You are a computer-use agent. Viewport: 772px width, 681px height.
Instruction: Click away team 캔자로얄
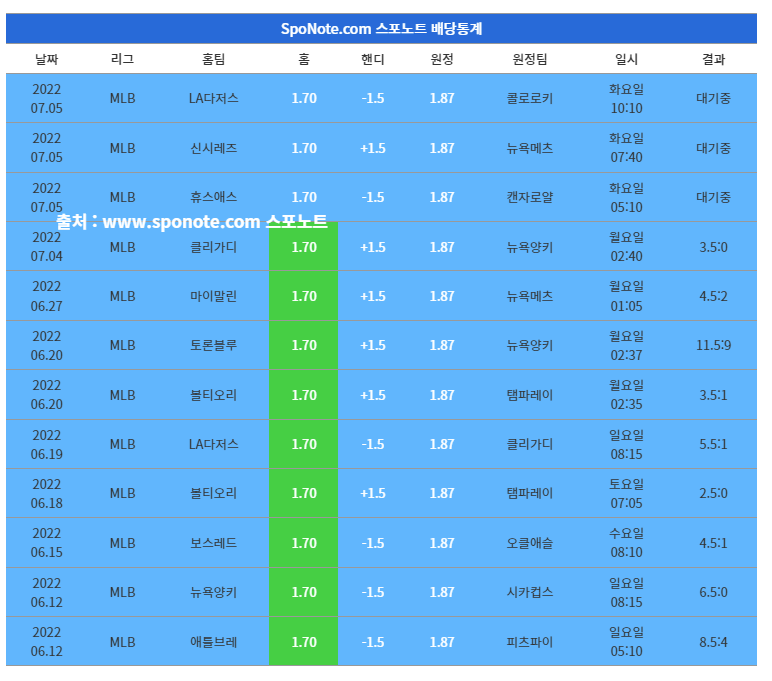(x=529, y=197)
